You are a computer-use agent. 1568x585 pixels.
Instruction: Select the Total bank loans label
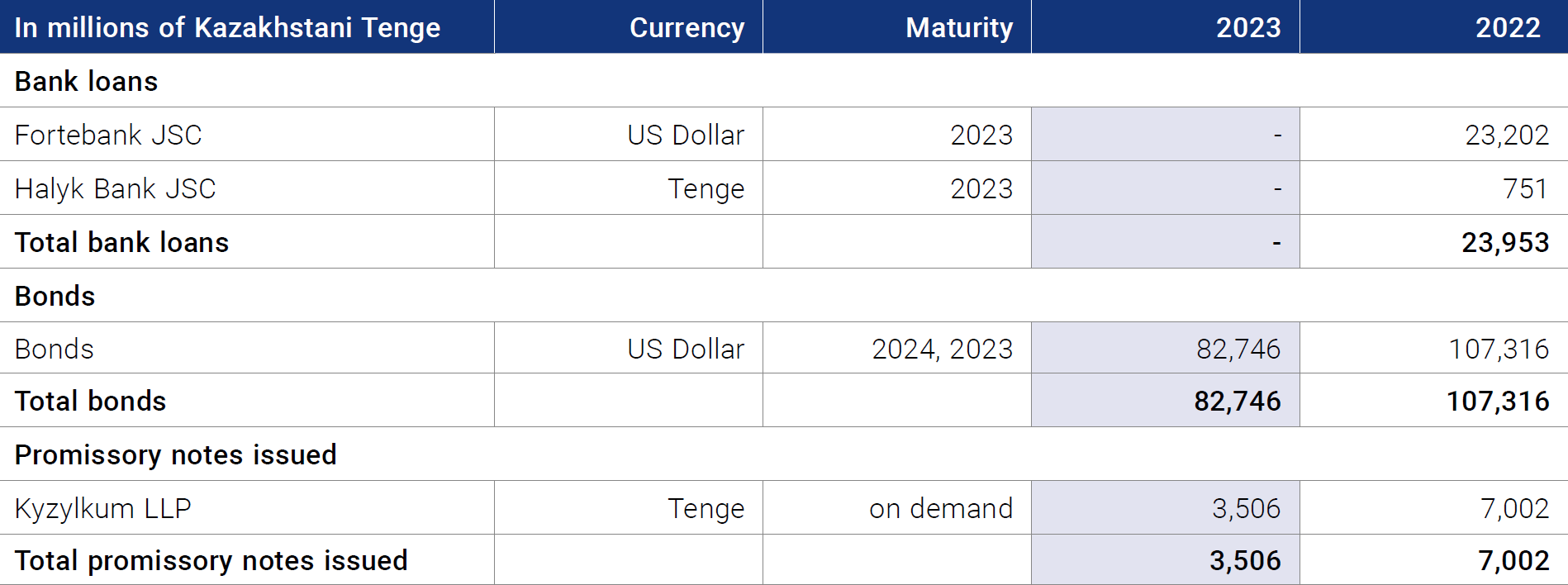(121, 242)
